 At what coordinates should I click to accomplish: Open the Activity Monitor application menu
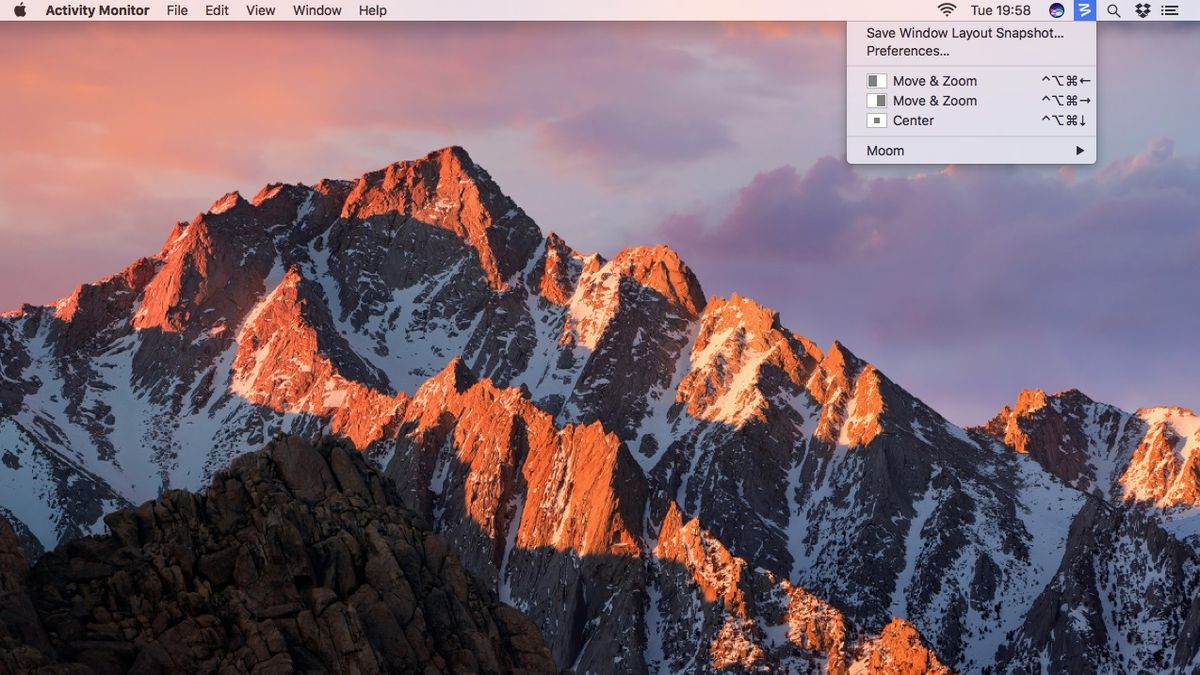click(x=96, y=10)
